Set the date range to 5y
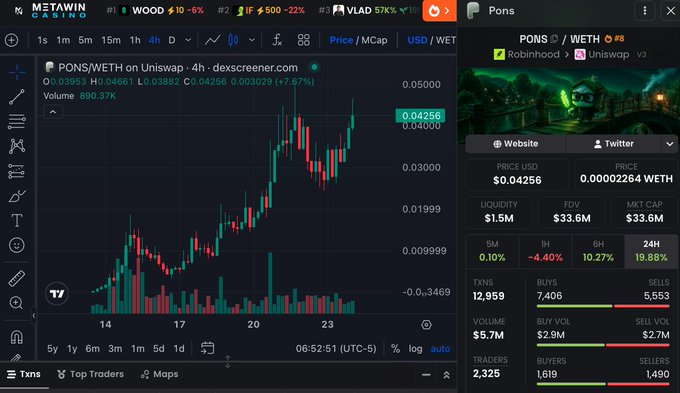 pyautogui.click(x=52, y=349)
